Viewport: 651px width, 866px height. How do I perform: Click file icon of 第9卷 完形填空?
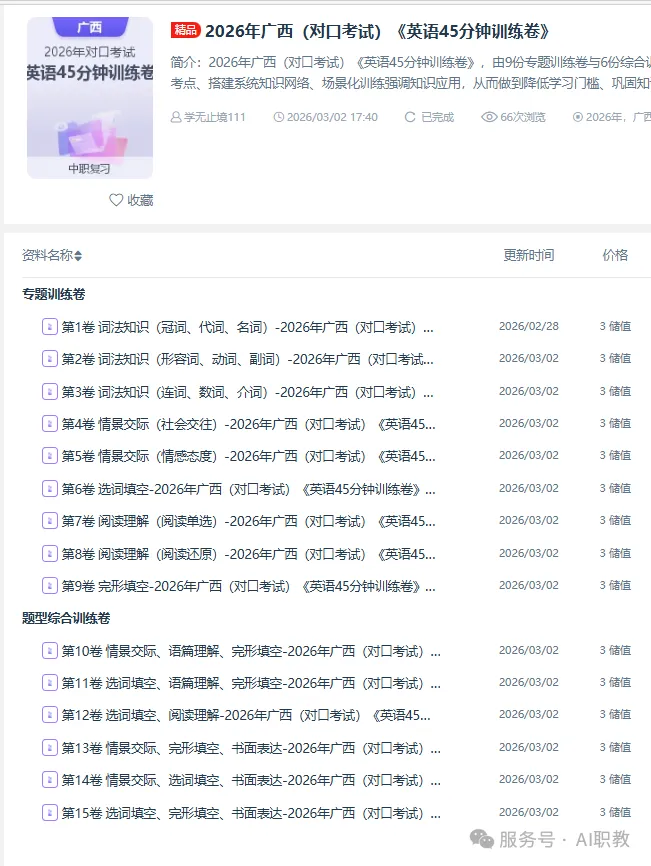point(50,585)
